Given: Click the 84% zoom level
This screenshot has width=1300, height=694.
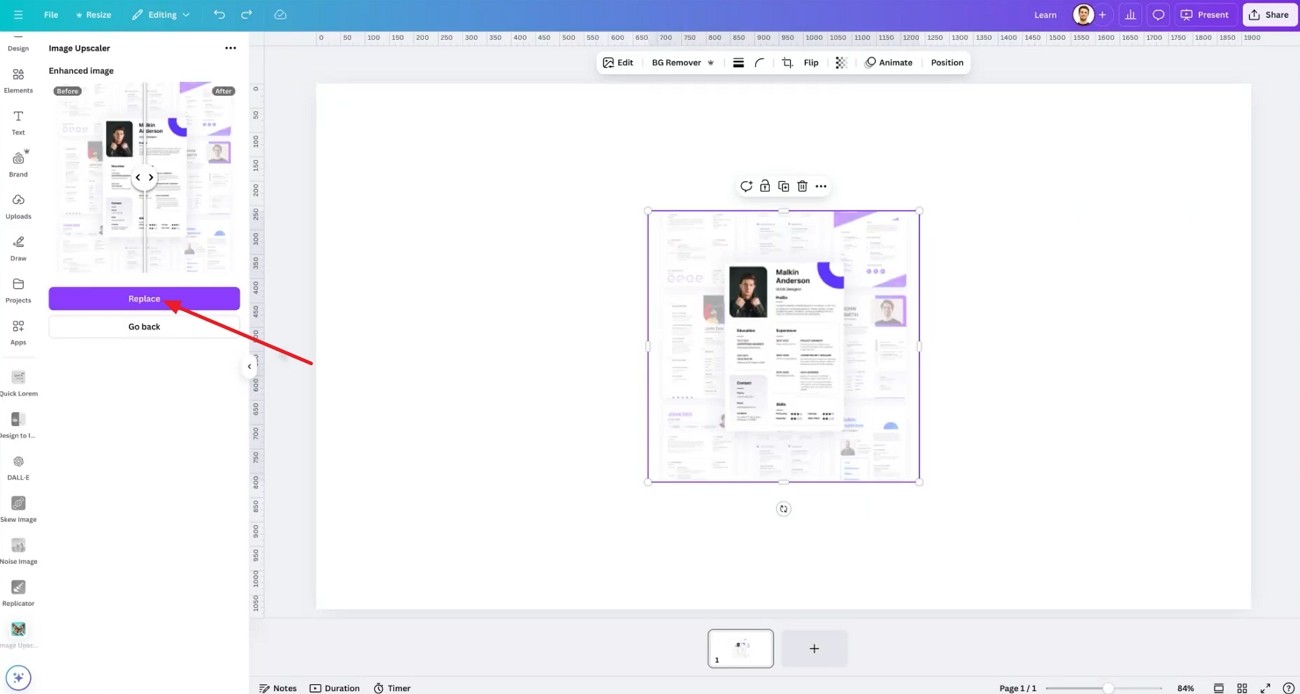Looking at the screenshot, I should click(x=1185, y=688).
